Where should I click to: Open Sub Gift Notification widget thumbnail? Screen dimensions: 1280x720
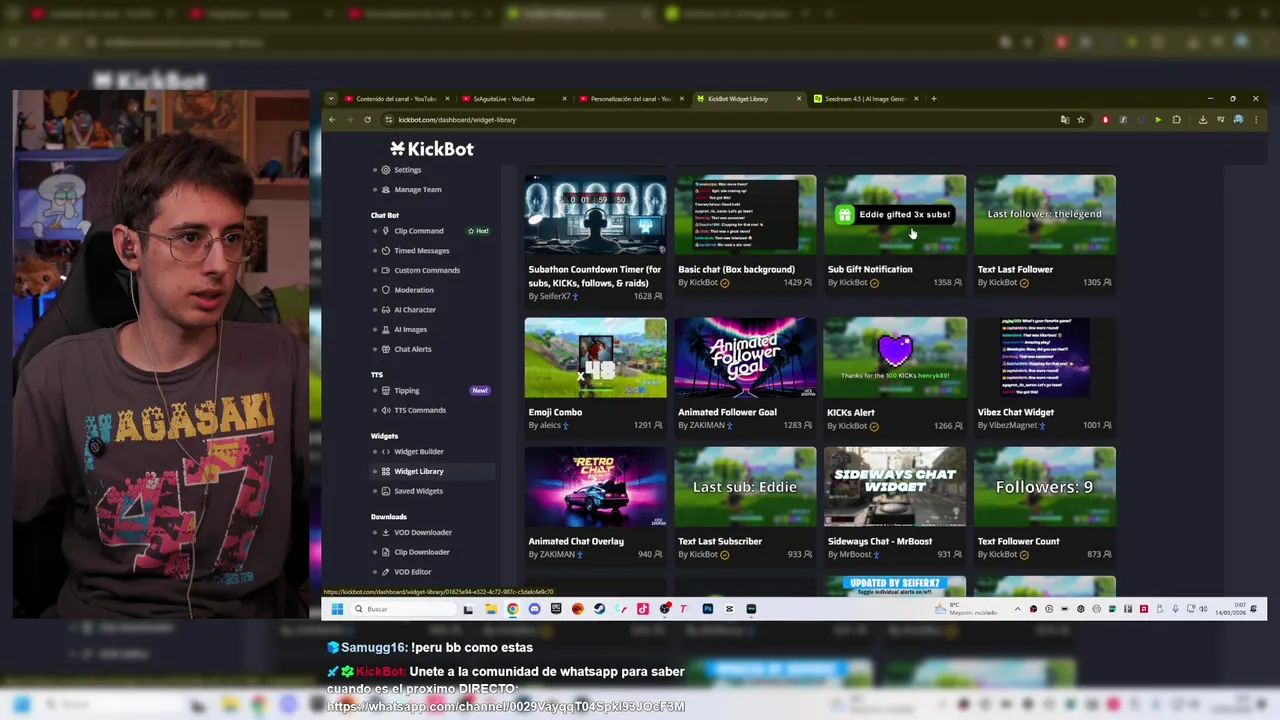[x=895, y=215]
